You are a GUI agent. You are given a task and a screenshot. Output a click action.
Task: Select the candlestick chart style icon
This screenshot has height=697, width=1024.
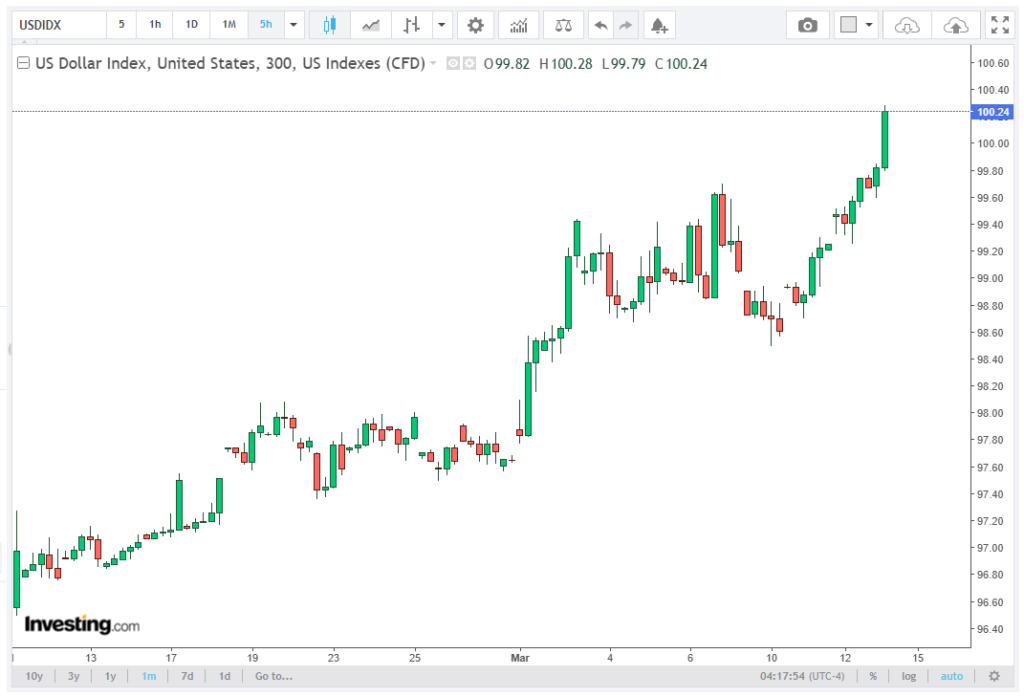[x=330, y=25]
